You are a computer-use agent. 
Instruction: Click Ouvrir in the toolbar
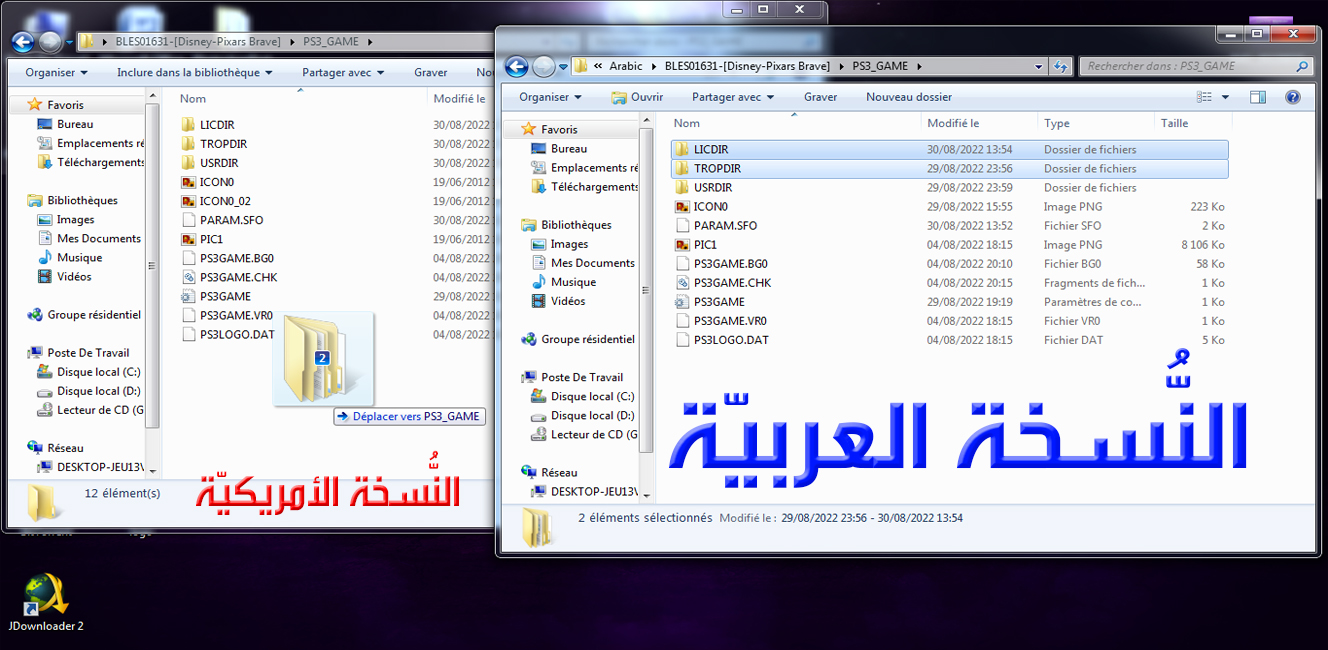pyautogui.click(x=638, y=97)
